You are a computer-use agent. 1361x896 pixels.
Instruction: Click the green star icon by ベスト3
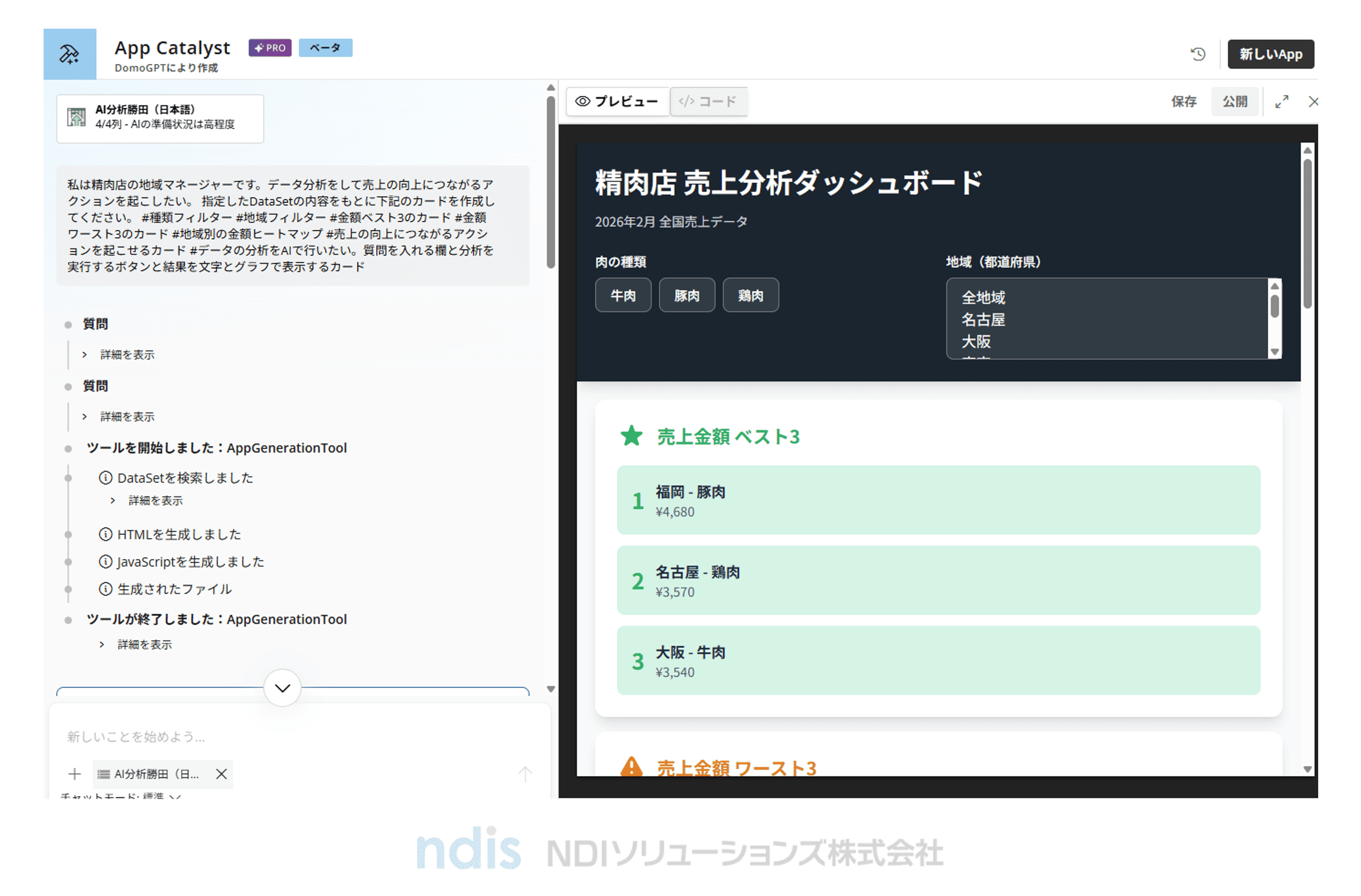click(631, 436)
